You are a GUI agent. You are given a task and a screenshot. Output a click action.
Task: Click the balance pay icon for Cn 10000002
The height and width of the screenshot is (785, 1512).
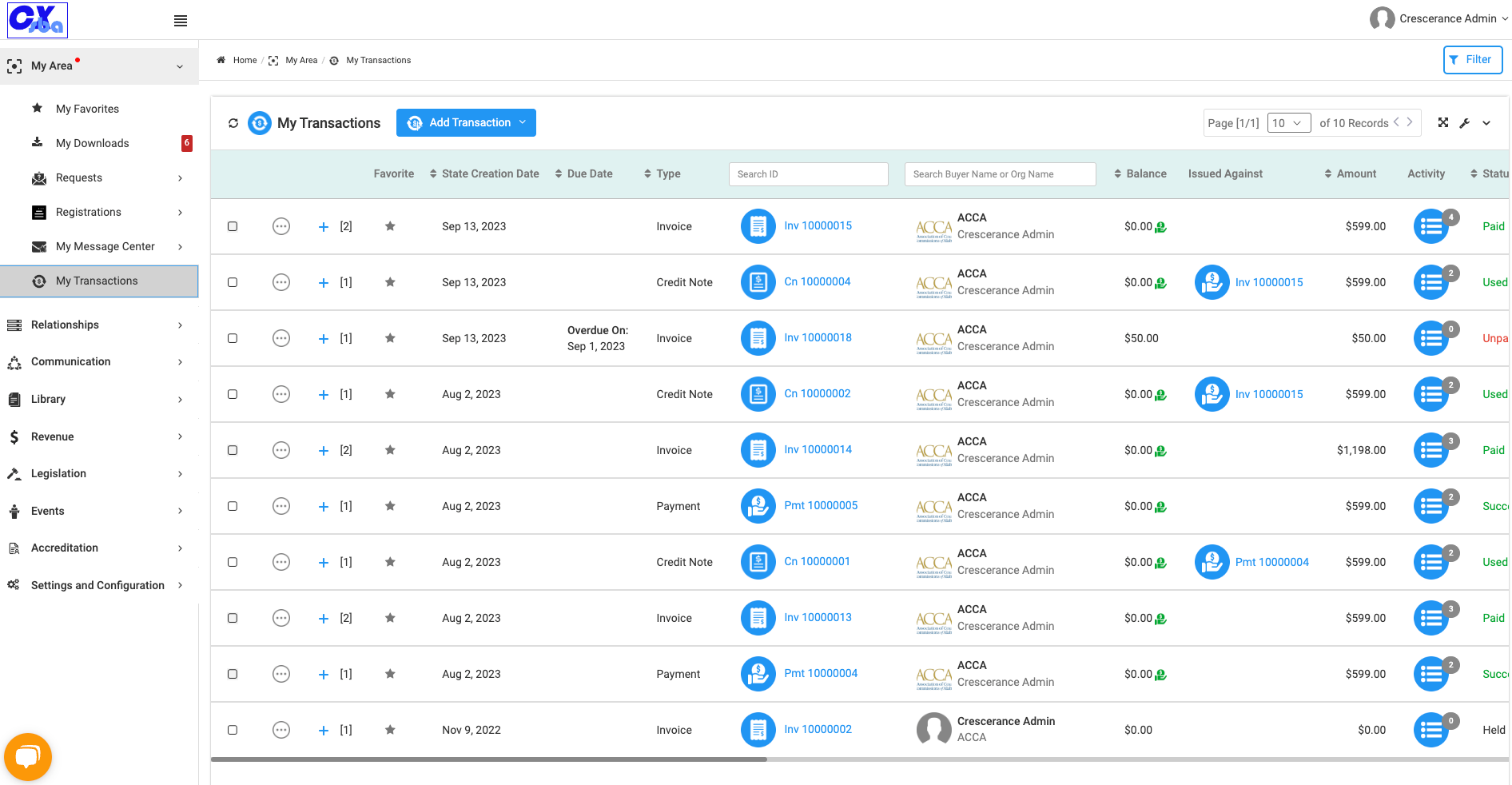[x=1161, y=395]
